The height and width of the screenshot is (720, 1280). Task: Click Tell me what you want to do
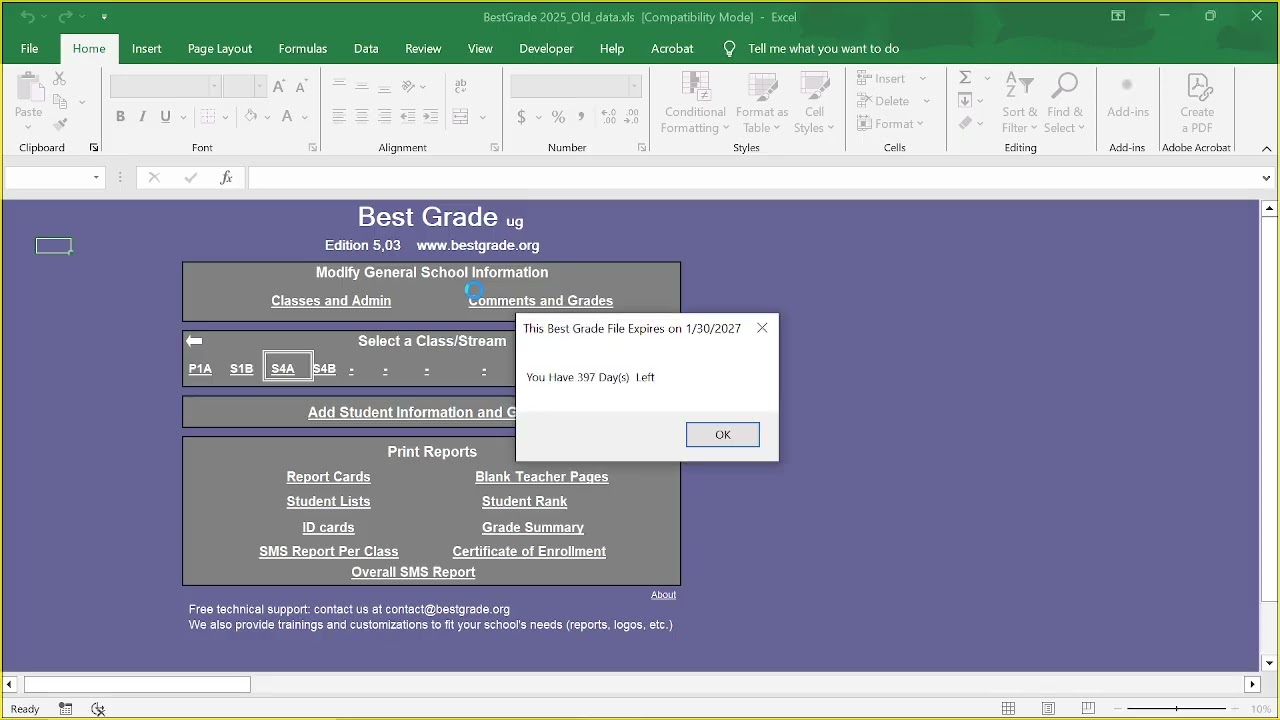click(823, 48)
